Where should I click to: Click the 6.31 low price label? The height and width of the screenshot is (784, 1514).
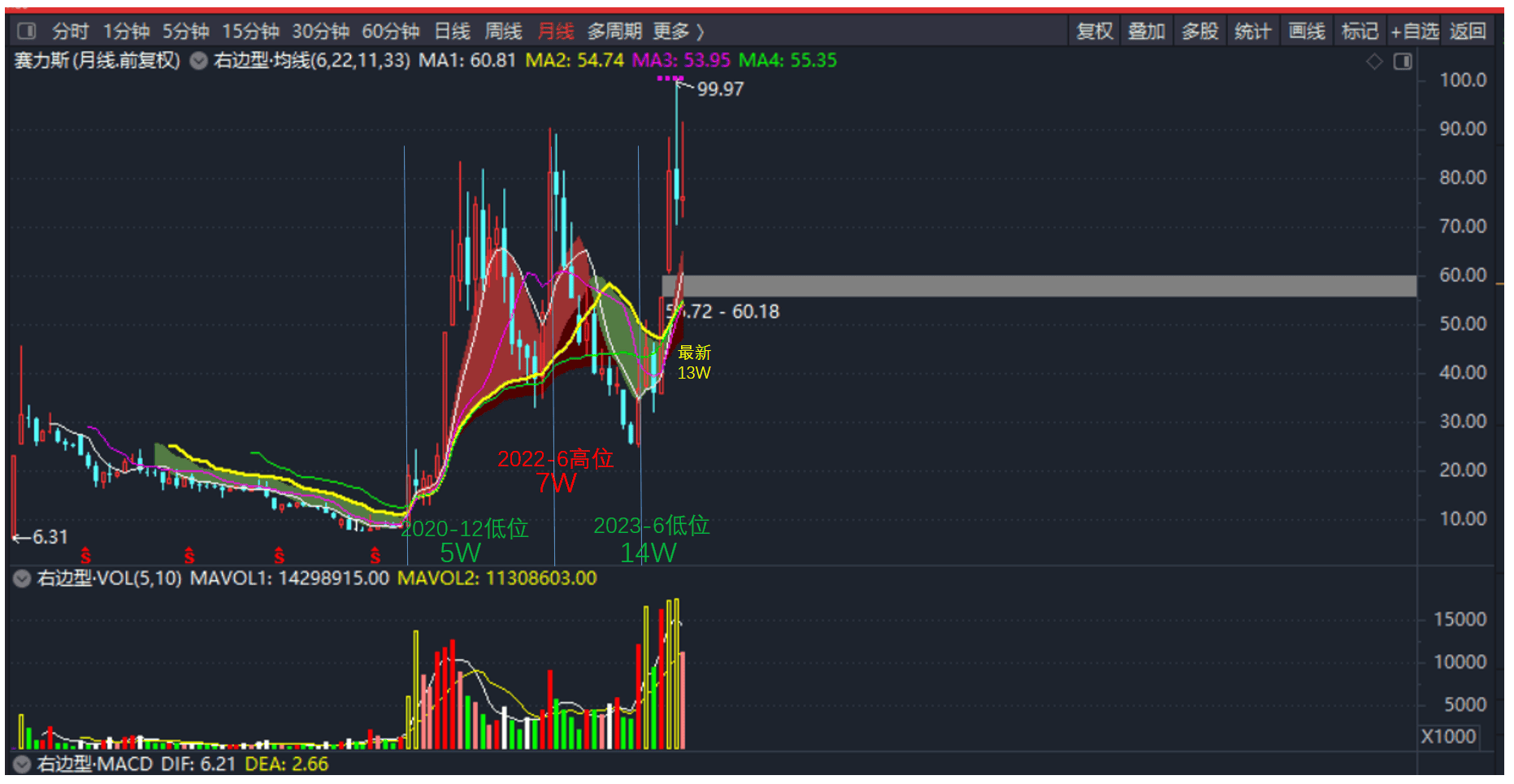coord(50,537)
